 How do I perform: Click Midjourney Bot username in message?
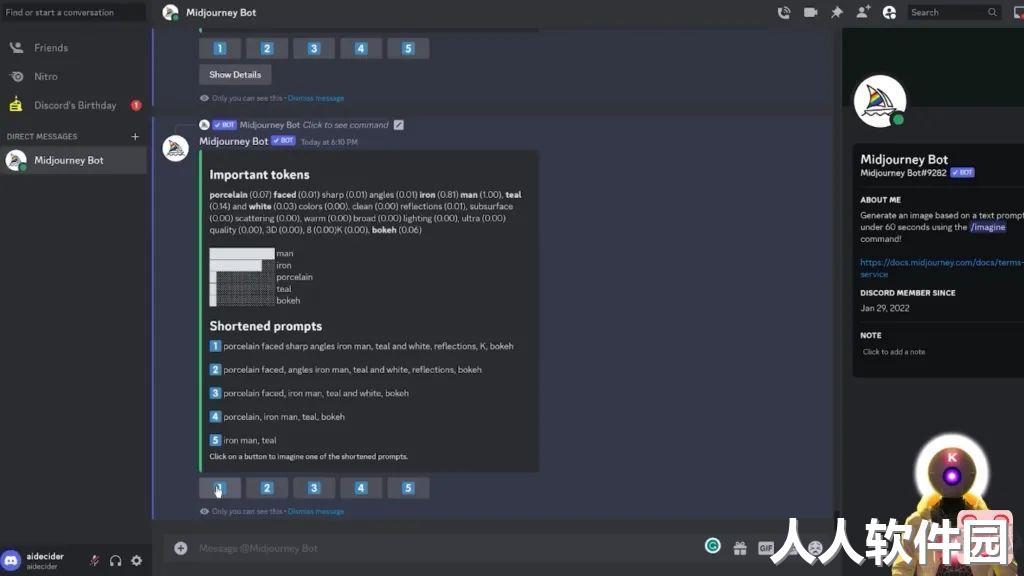click(x=234, y=141)
